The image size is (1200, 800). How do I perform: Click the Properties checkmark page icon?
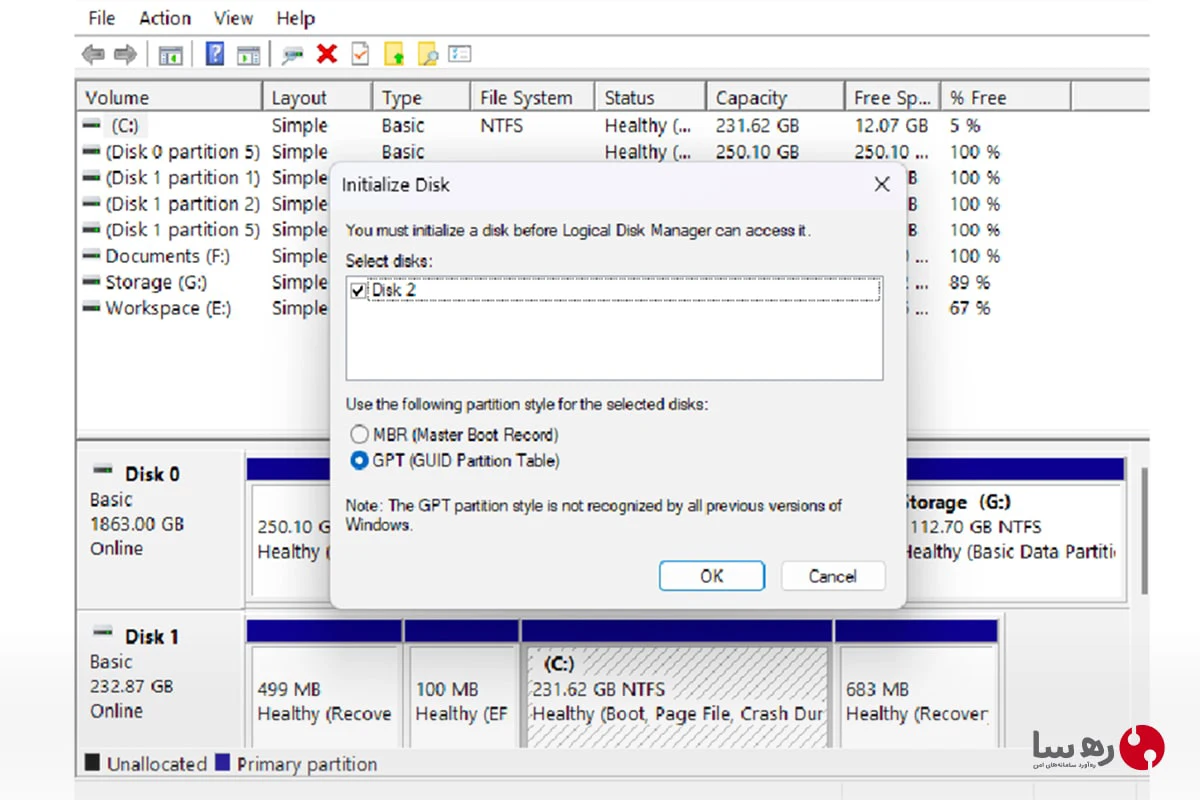click(360, 53)
